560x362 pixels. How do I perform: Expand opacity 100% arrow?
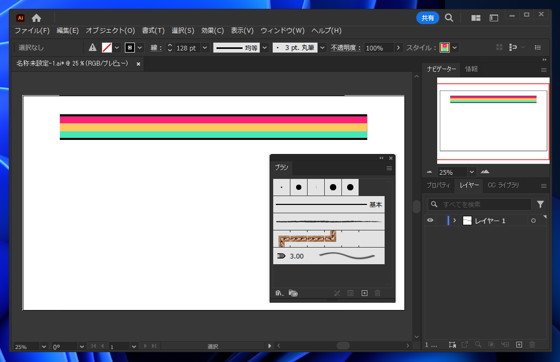tap(398, 47)
